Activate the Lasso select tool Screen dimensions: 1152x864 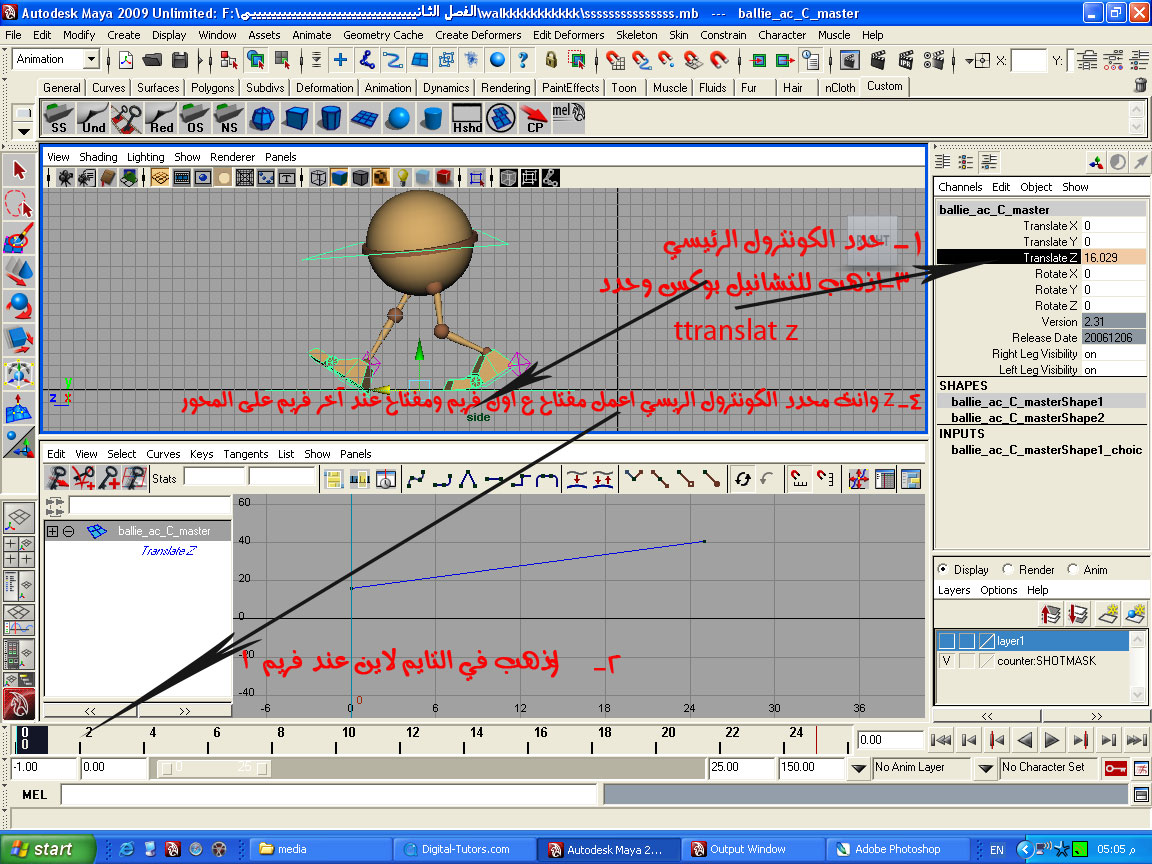point(19,204)
